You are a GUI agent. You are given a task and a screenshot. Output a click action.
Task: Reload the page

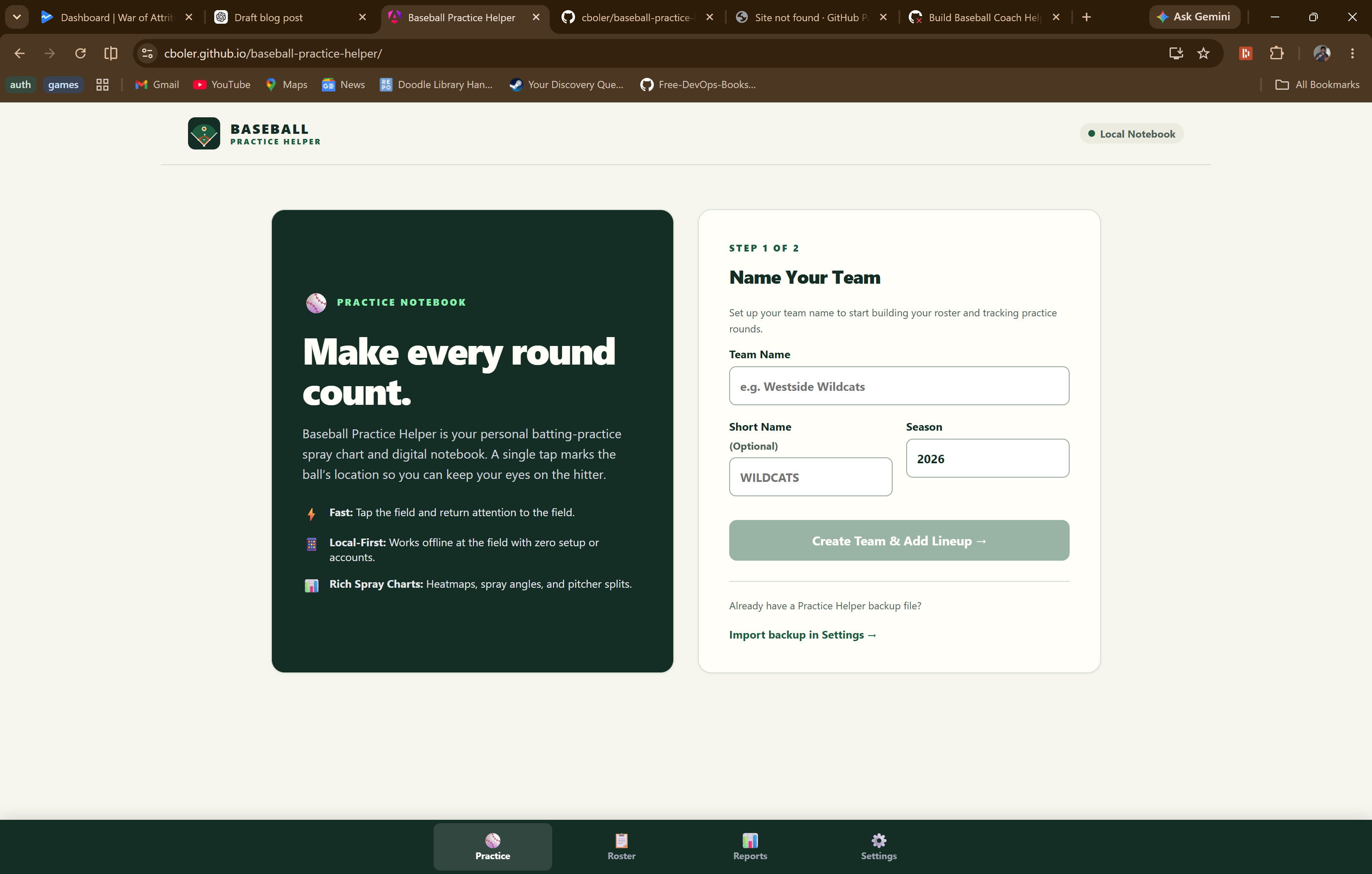click(80, 53)
